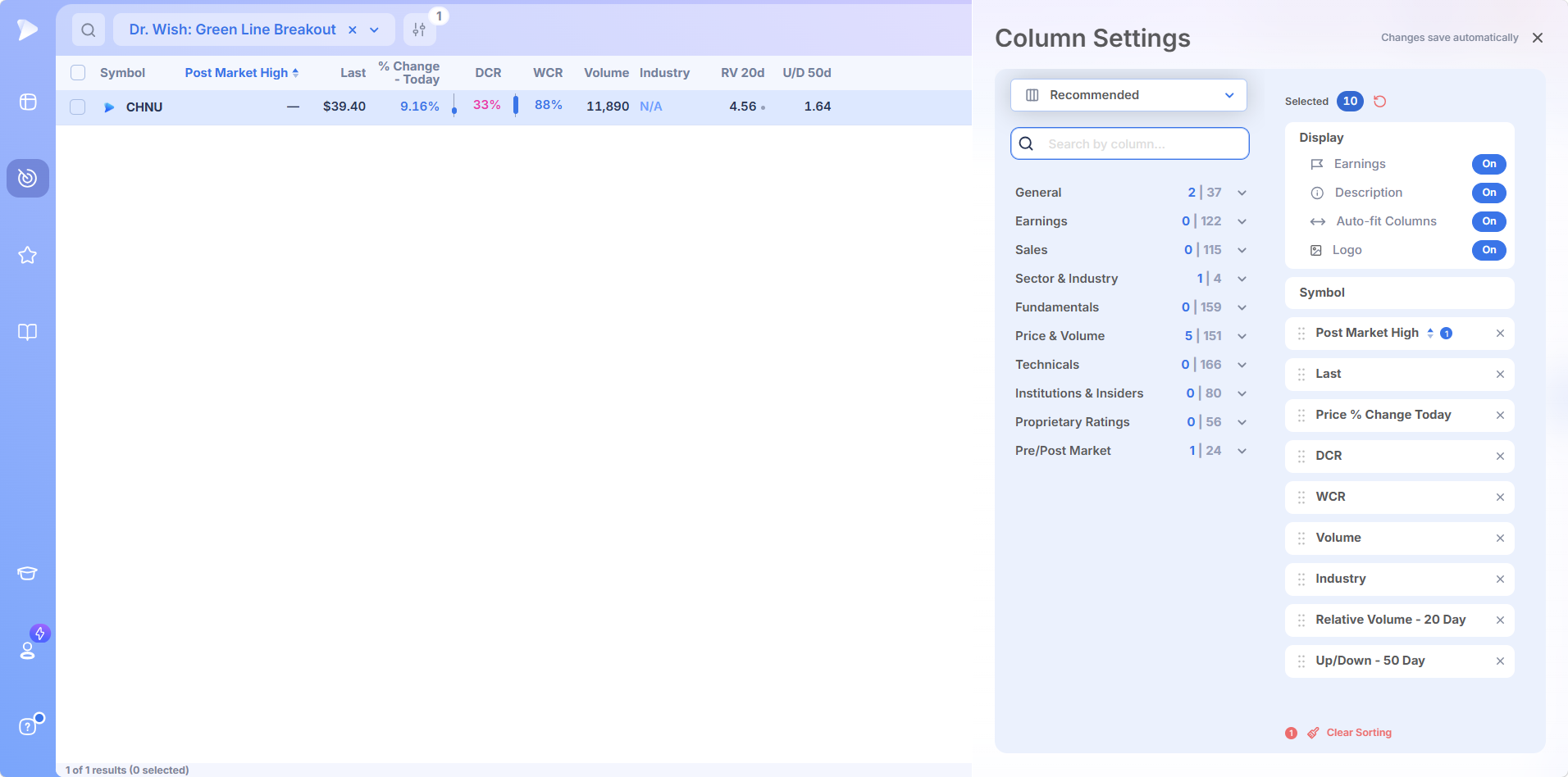Remove the DCR column from selected list
Viewport: 1568px width, 777px height.
(1500, 457)
